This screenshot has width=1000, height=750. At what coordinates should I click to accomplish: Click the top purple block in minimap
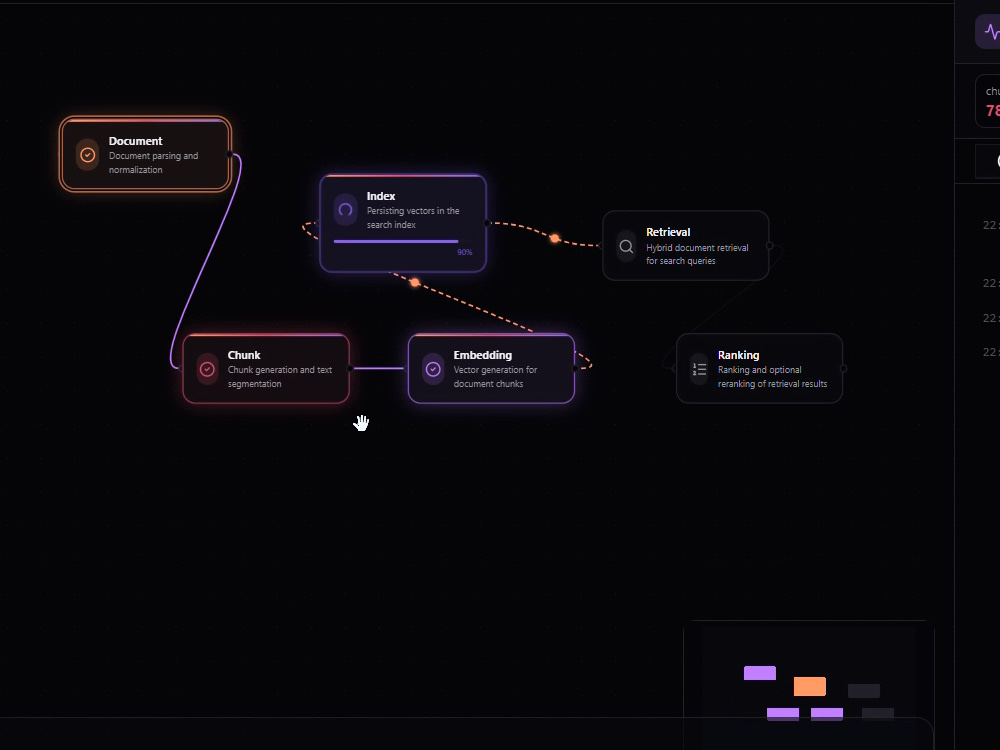760,673
